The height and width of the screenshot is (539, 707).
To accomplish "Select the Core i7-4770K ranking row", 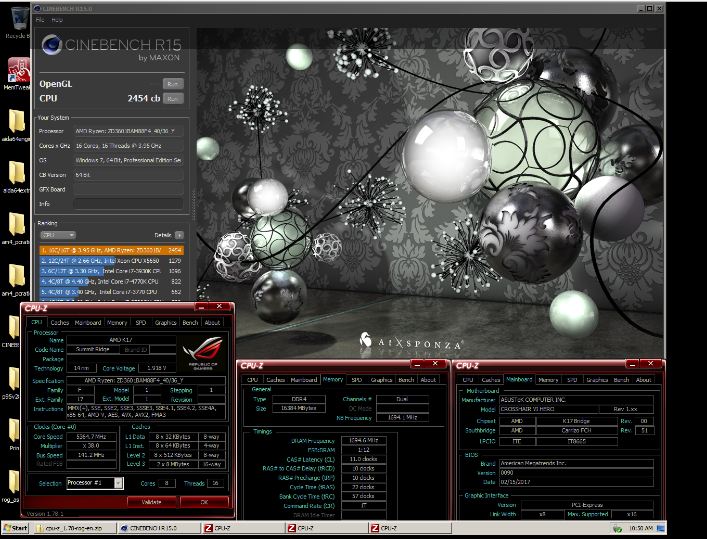I will point(111,281).
